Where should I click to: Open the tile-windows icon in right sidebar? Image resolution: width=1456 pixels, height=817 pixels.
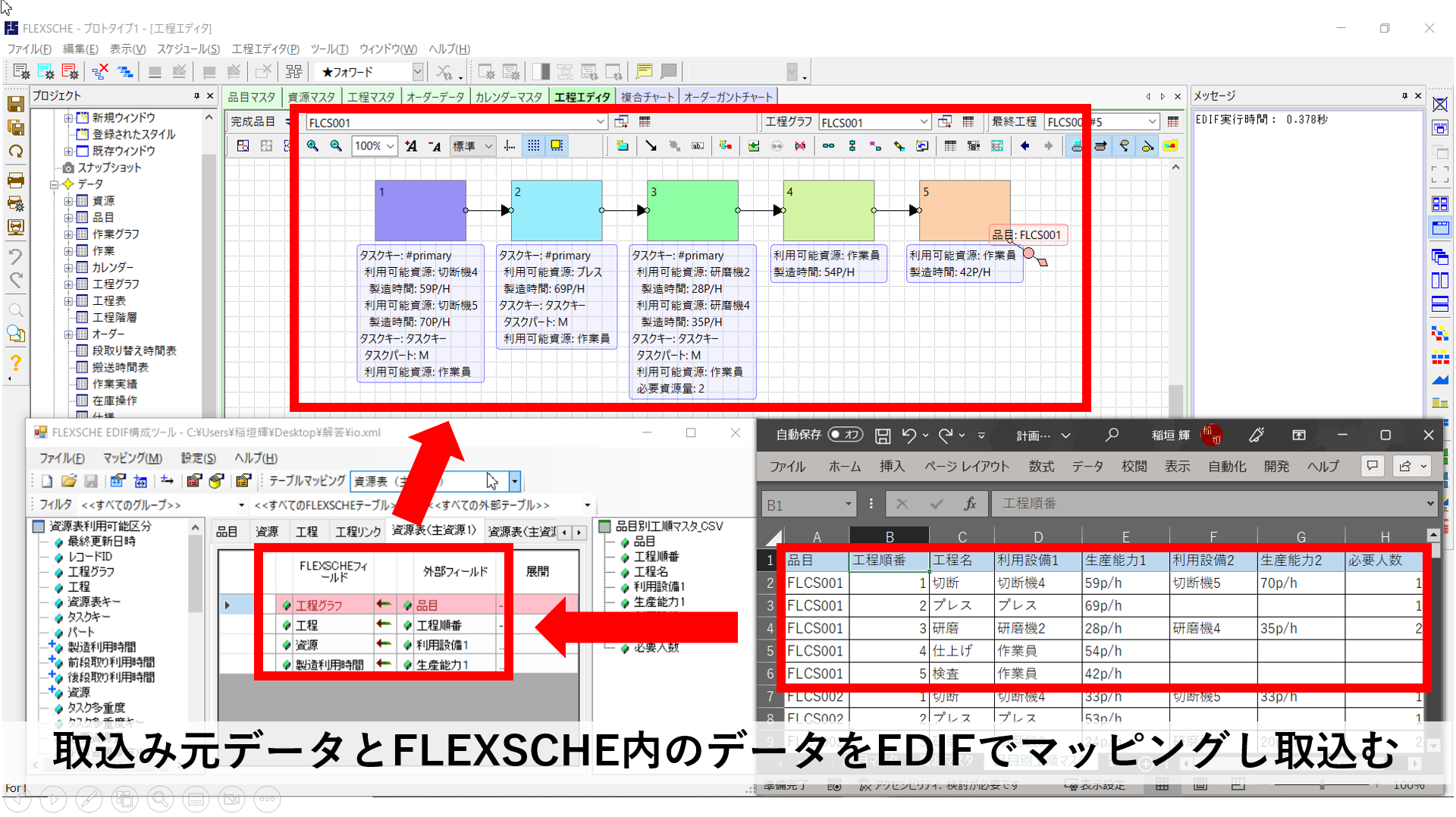1439,204
